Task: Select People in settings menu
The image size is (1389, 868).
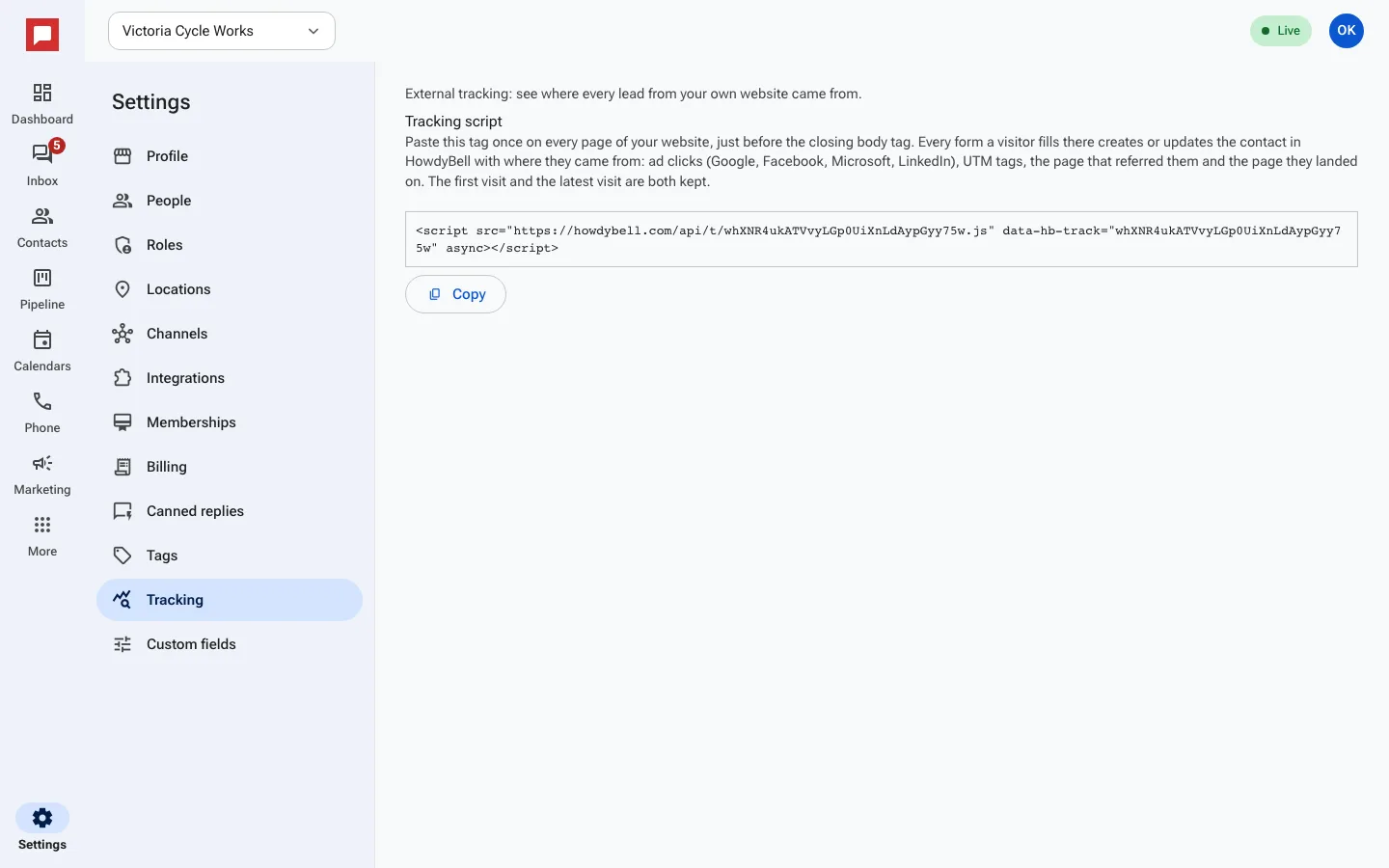Action: pyautogui.click(x=230, y=201)
